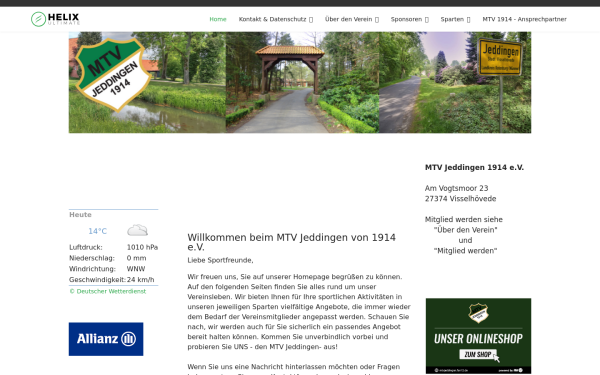
Task: Expand Kontakt & Datenschutz dropdown arrow
Action: click(311, 20)
